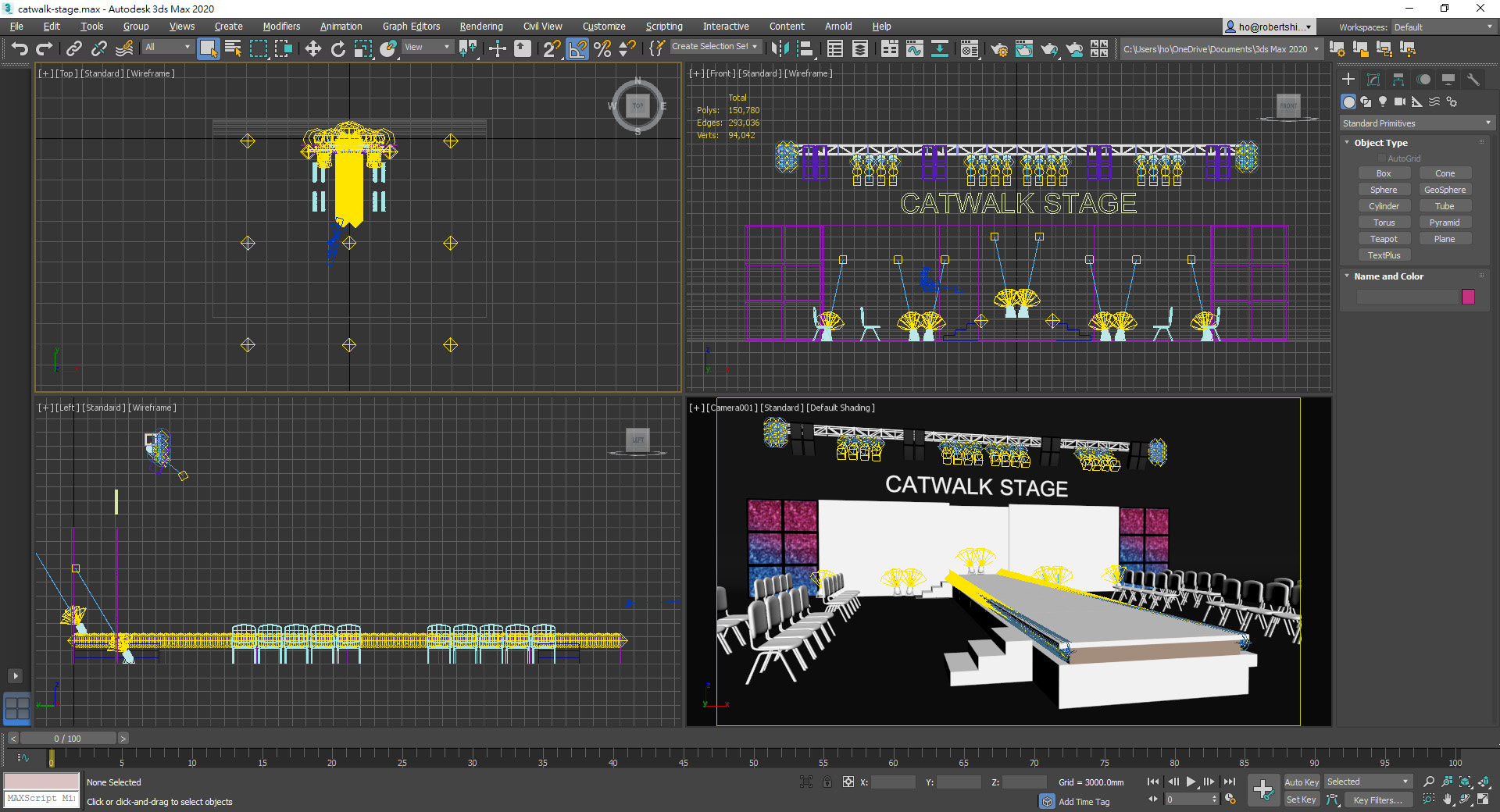The height and width of the screenshot is (812, 1500).
Task: Switch to Lights creation category
Action: coord(1383,101)
